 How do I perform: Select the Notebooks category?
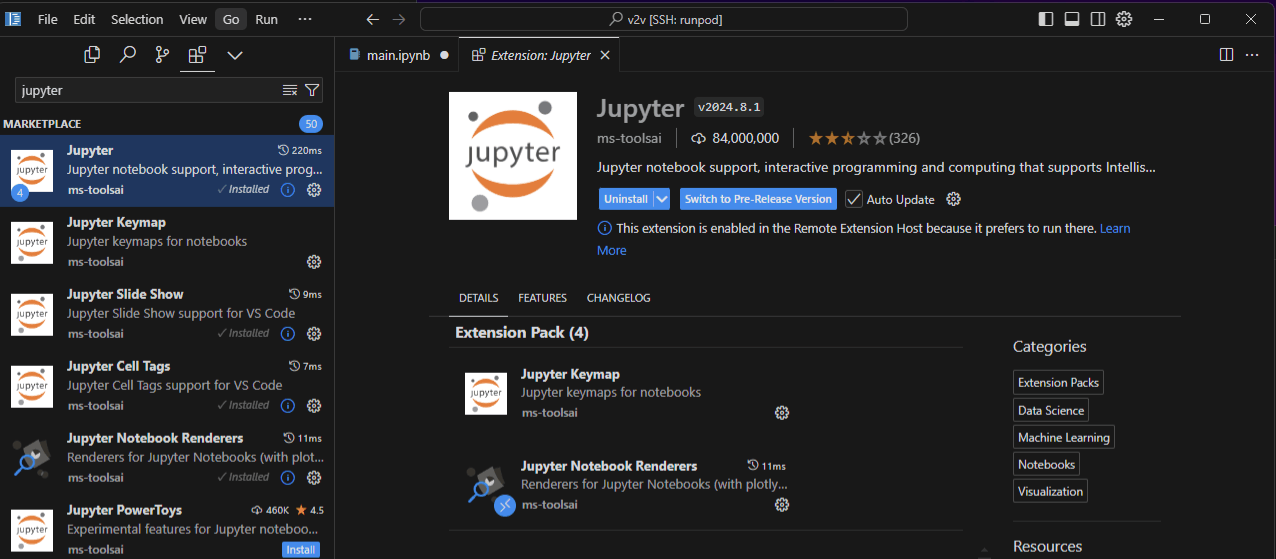(1046, 464)
